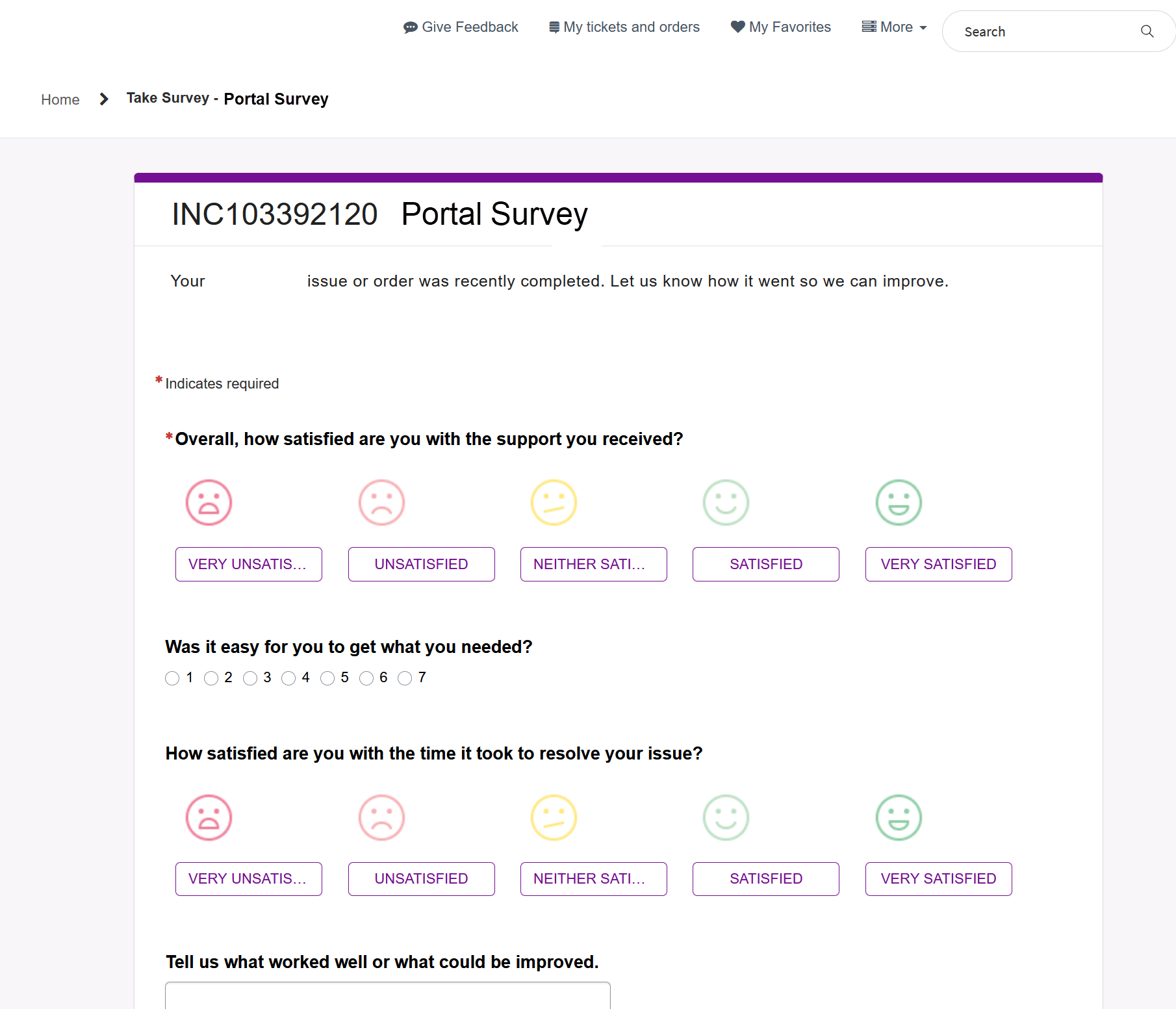
Task: Select the neutral face for resolution time
Action: 554,817
